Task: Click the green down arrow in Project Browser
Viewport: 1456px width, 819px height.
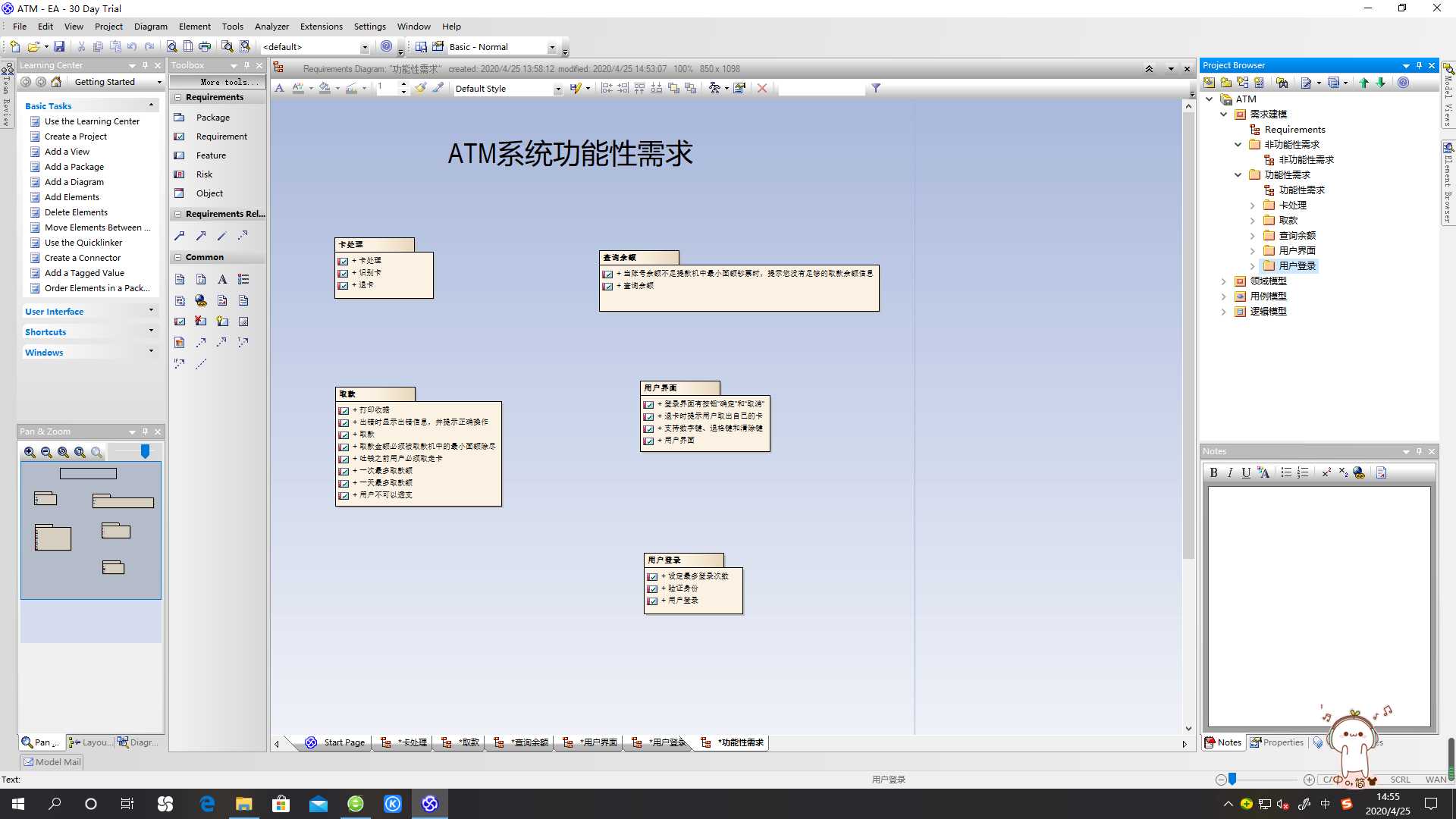Action: pyautogui.click(x=1380, y=83)
